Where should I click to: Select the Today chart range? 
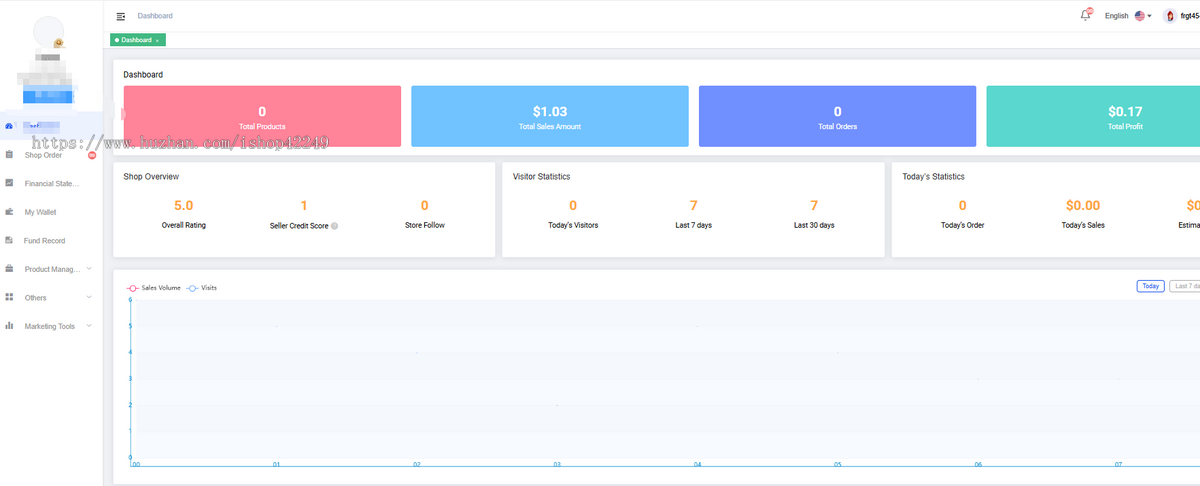1151,286
